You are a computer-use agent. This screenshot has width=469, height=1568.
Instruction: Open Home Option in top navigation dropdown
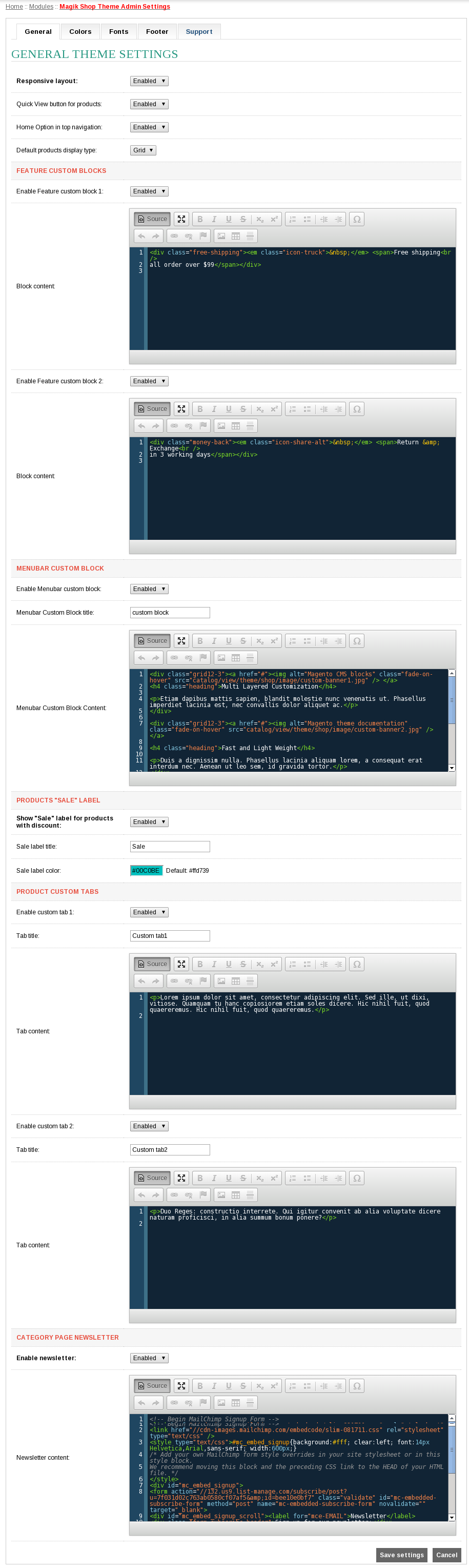[149, 127]
